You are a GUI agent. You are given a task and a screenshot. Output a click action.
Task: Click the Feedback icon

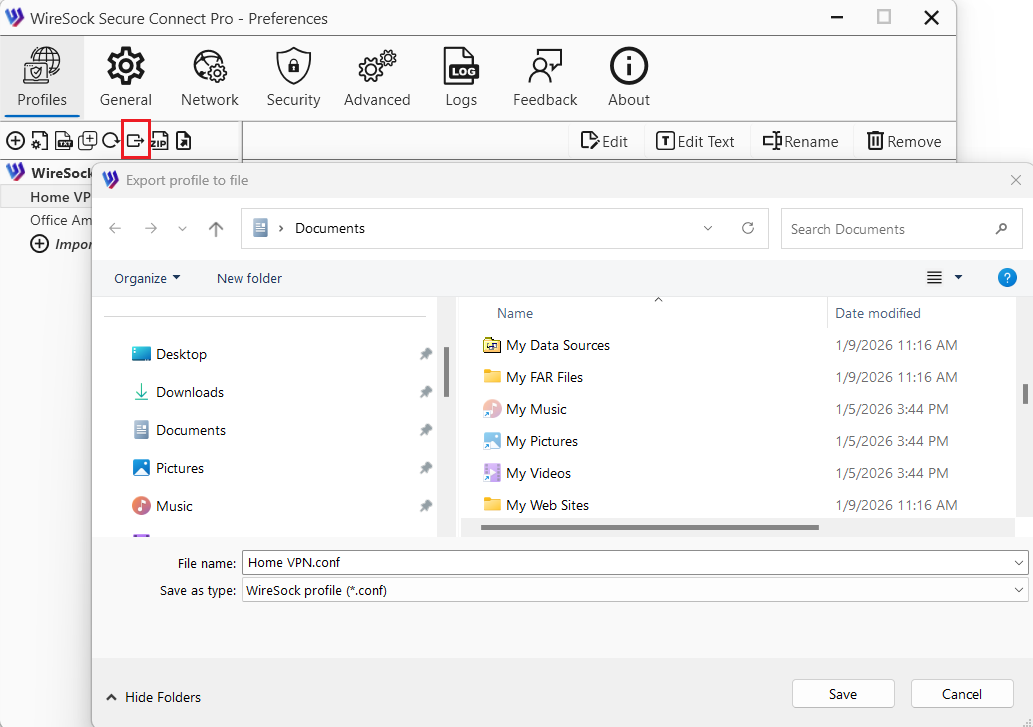tap(545, 76)
